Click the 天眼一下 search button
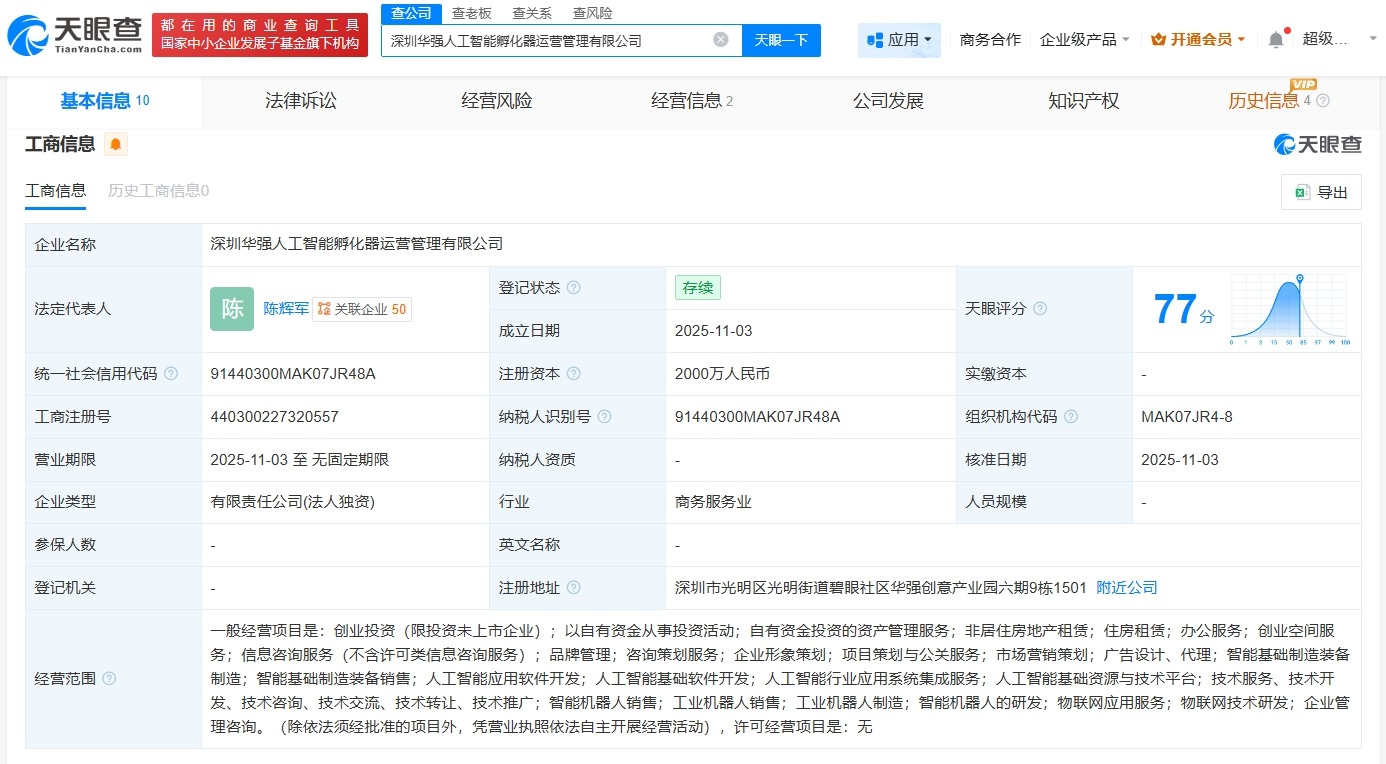 click(x=780, y=39)
